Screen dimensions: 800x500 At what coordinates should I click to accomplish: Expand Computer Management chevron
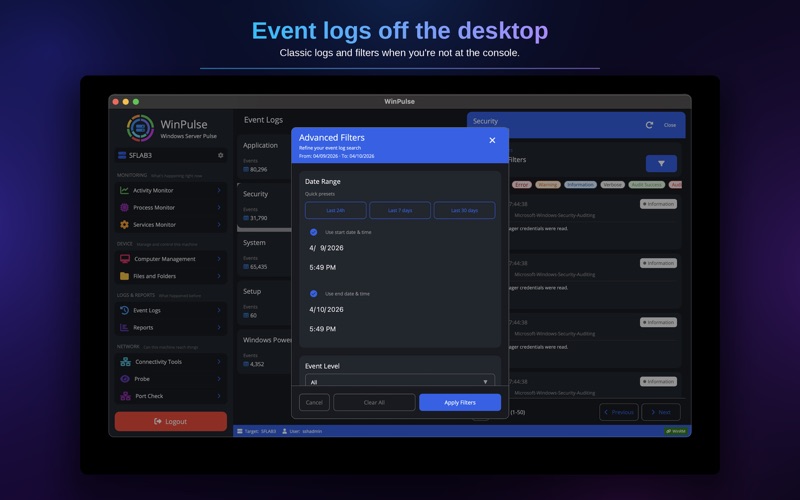(219, 259)
